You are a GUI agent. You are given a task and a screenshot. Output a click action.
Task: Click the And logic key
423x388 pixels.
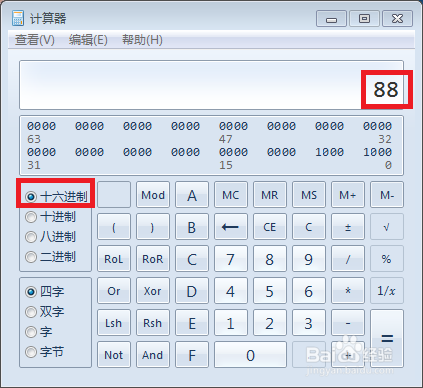[x=153, y=355]
